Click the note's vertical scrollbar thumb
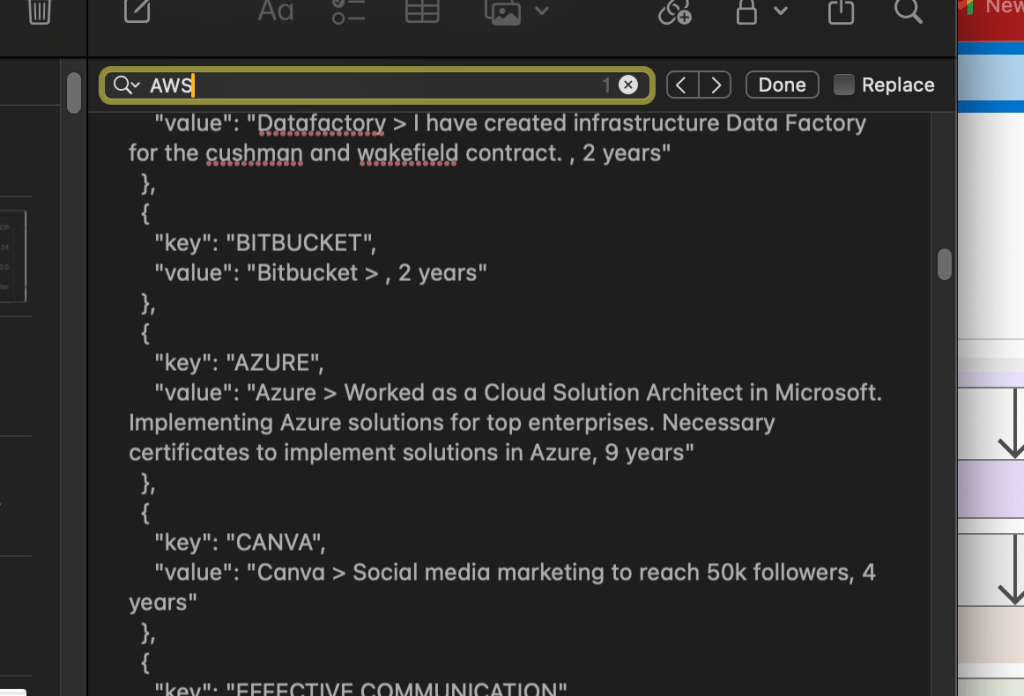Screen dimensions: 1024x696 (944, 264)
